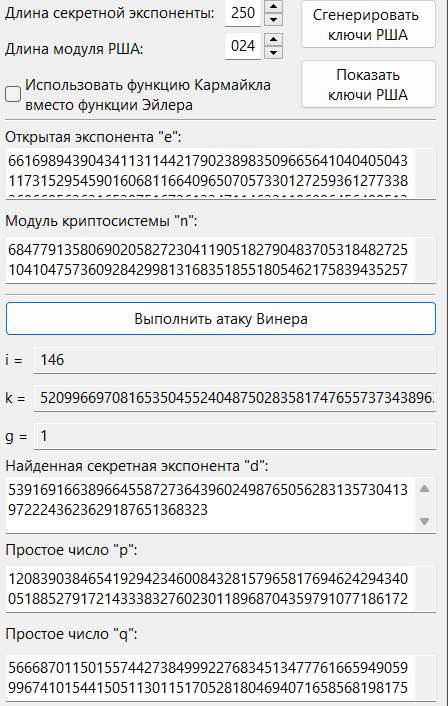Decrease the RSA modulus length stepper
Viewport: 448px width, 706px height.
pos(273,52)
